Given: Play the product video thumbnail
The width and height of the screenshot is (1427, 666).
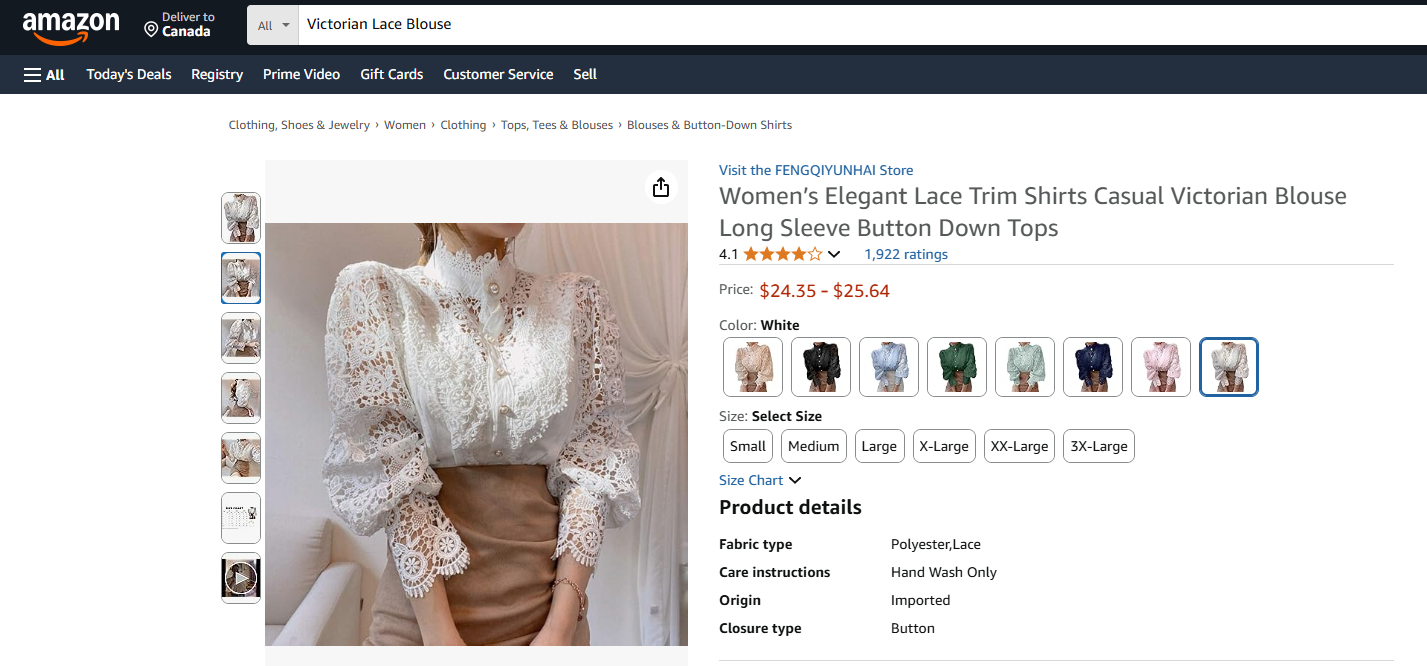Looking at the screenshot, I should [x=241, y=577].
